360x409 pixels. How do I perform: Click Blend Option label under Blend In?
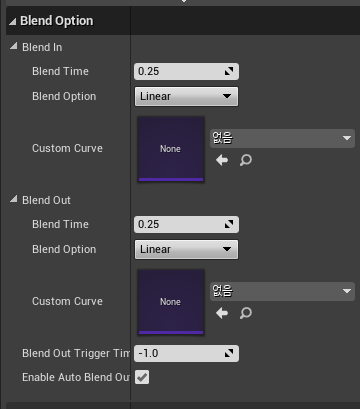64,97
